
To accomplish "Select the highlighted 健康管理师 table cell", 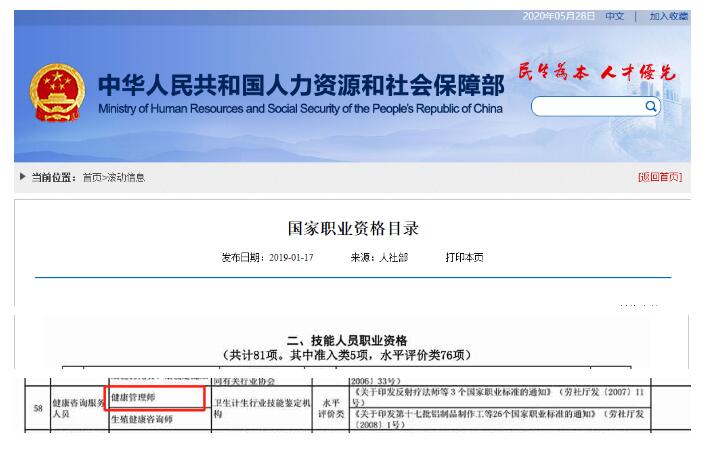I will [x=154, y=398].
